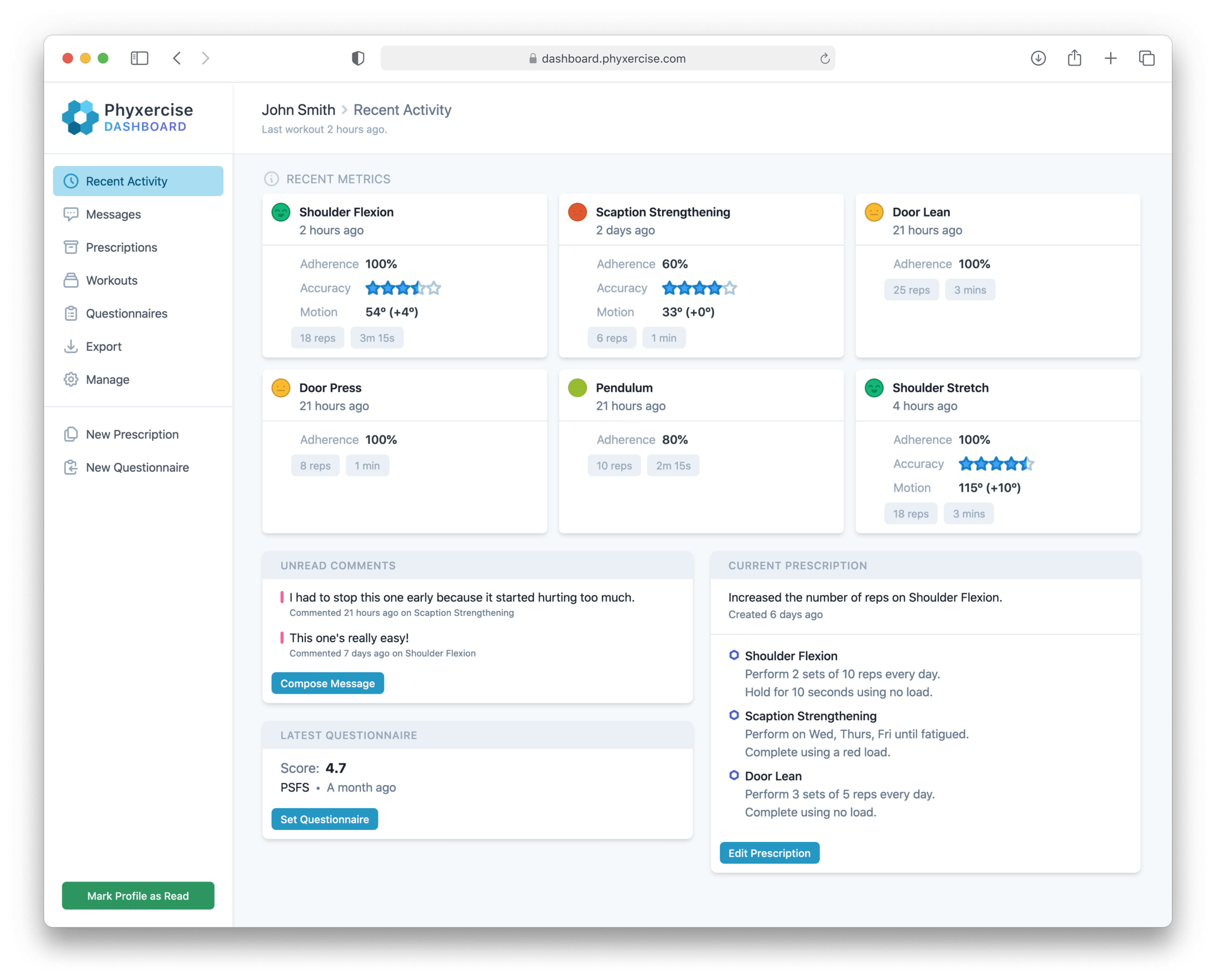Viewport: 1216px width, 980px height.
Task: Open a new tab with plus icon
Action: [x=1110, y=58]
